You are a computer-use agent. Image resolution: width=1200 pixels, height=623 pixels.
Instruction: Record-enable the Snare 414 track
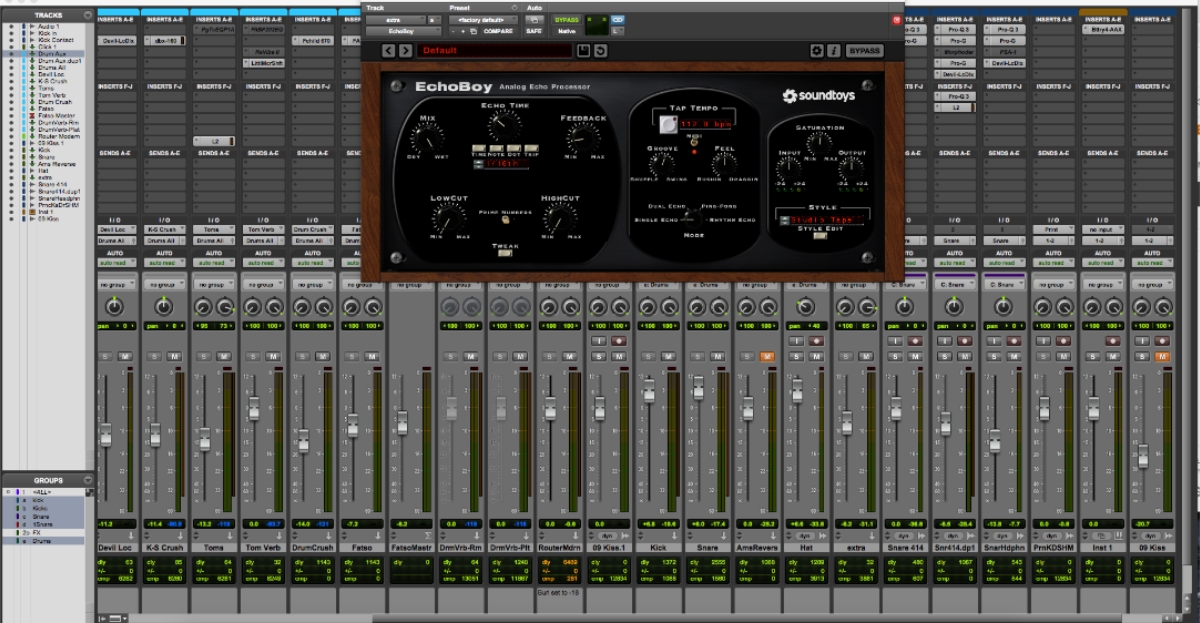[x=914, y=341]
